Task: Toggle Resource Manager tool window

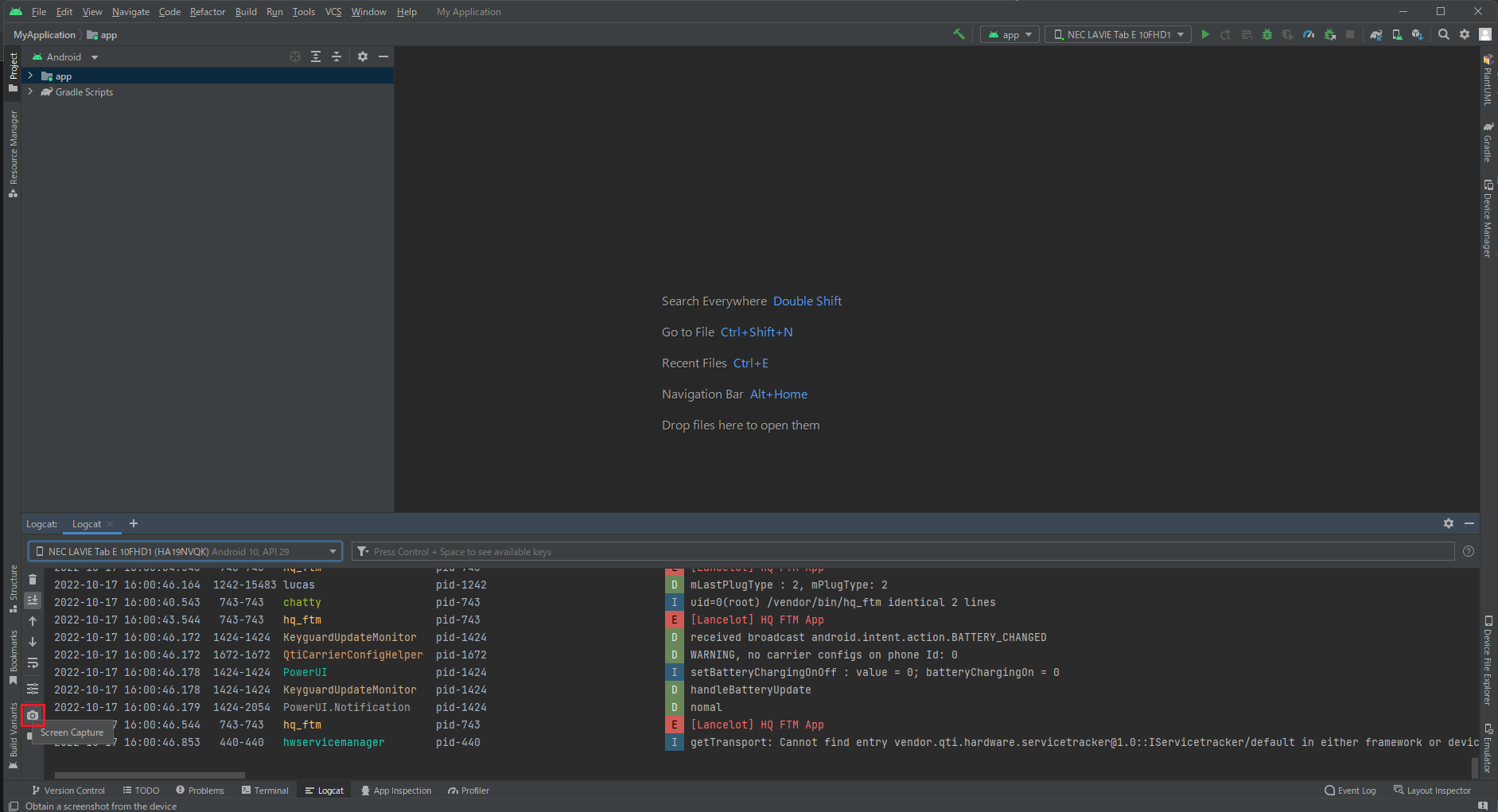Action: tap(13, 153)
